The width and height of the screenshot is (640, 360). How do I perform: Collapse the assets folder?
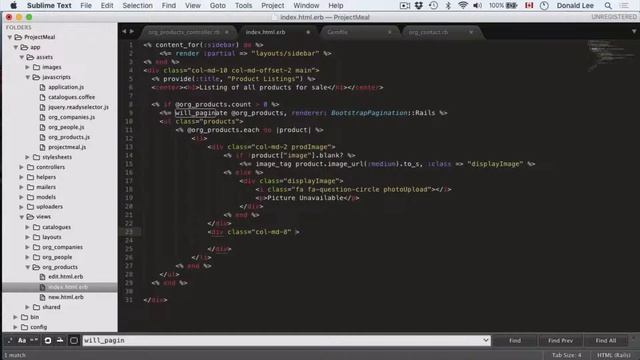[x=22, y=57]
